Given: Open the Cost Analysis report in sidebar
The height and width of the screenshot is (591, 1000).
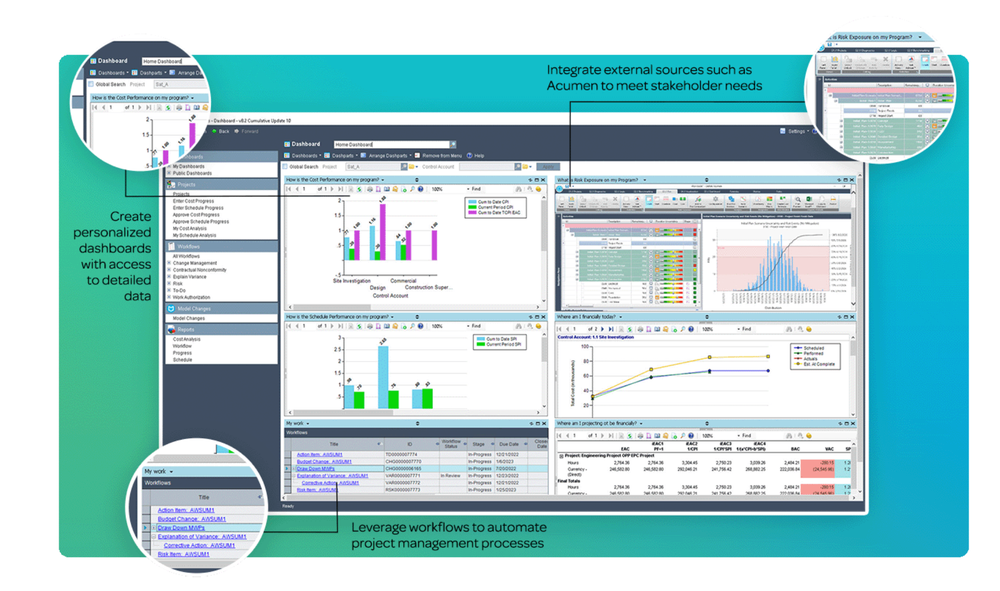Looking at the screenshot, I should (187, 339).
